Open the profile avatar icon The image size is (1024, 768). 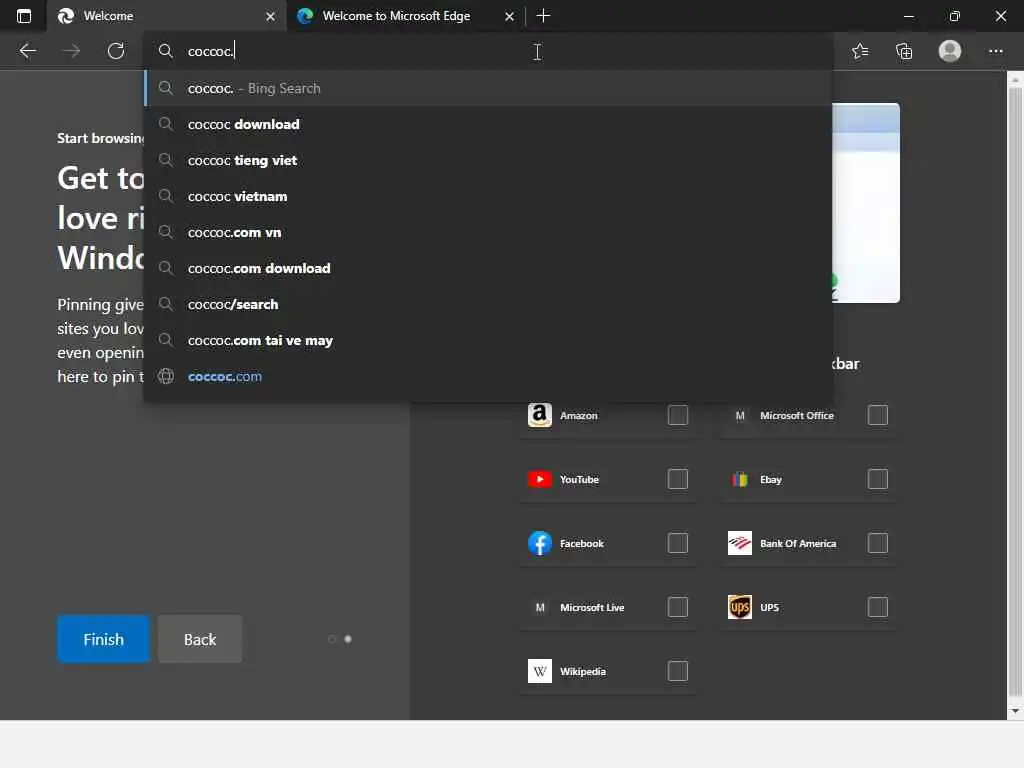[x=950, y=51]
